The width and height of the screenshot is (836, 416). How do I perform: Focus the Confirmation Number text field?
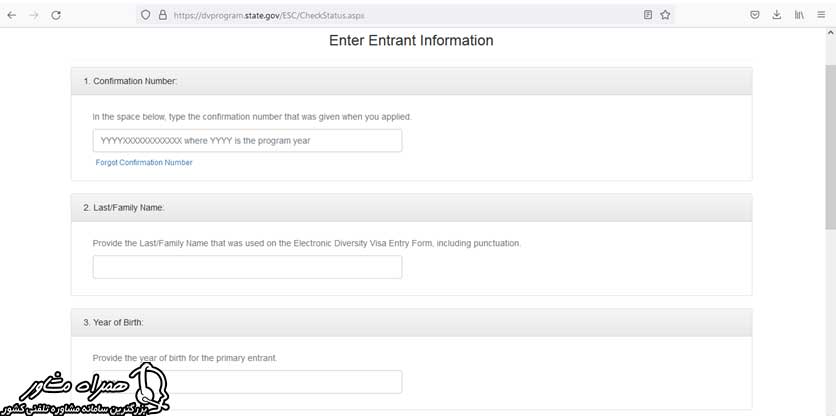click(247, 141)
